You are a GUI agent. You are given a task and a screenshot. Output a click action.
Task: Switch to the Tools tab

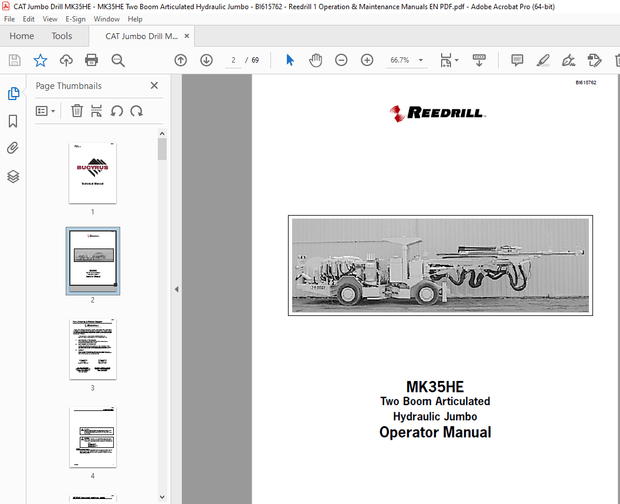pyautogui.click(x=62, y=36)
